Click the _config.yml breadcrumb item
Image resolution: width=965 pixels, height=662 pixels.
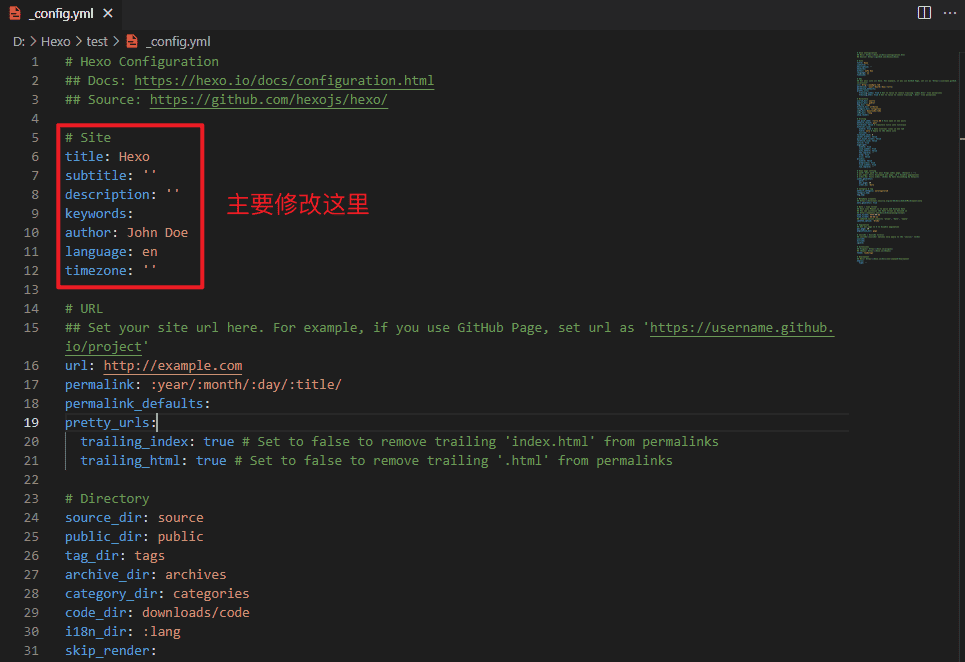tap(178, 41)
